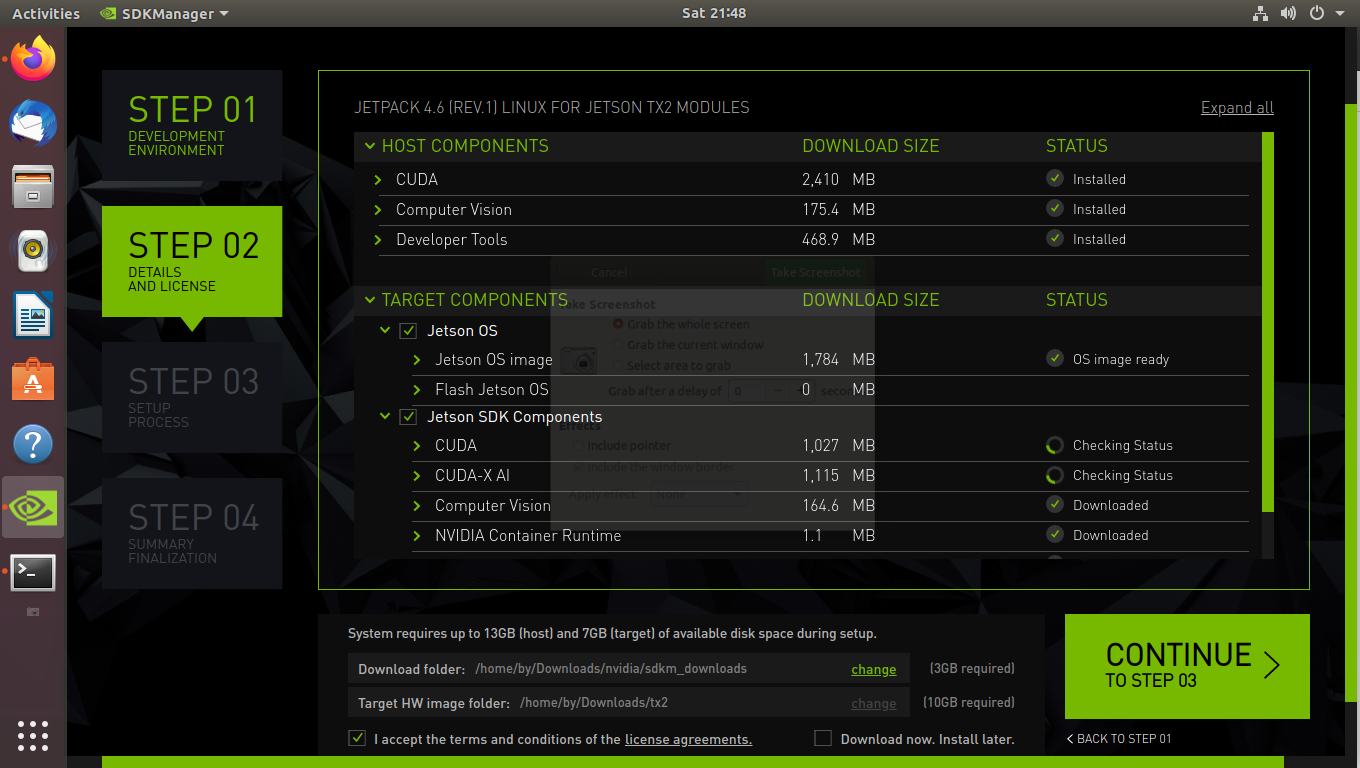Image resolution: width=1360 pixels, height=768 pixels.
Task: Expand the CUDA-X AI row
Action: click(418, 476)
